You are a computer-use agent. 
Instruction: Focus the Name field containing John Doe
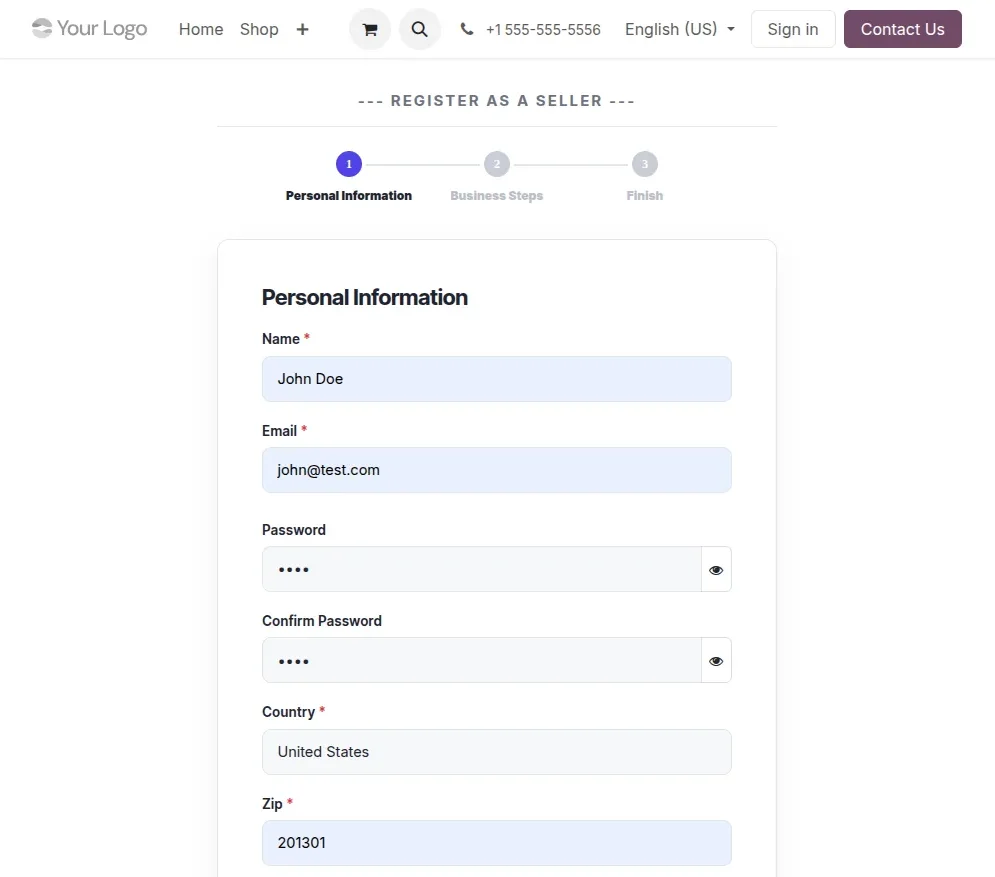click(x=497, y=379)
